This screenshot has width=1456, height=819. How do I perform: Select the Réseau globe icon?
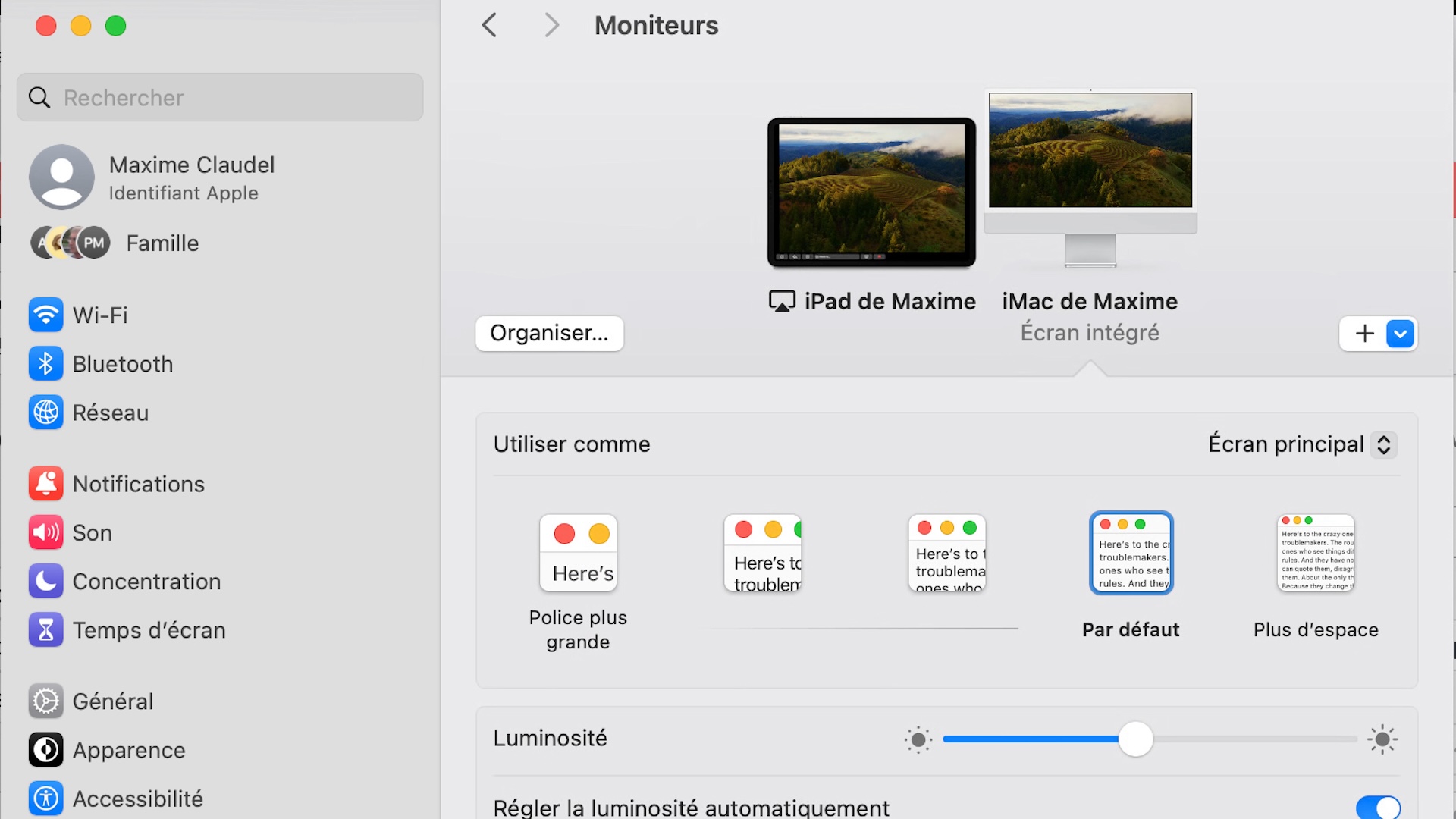[x=45, y=413]
